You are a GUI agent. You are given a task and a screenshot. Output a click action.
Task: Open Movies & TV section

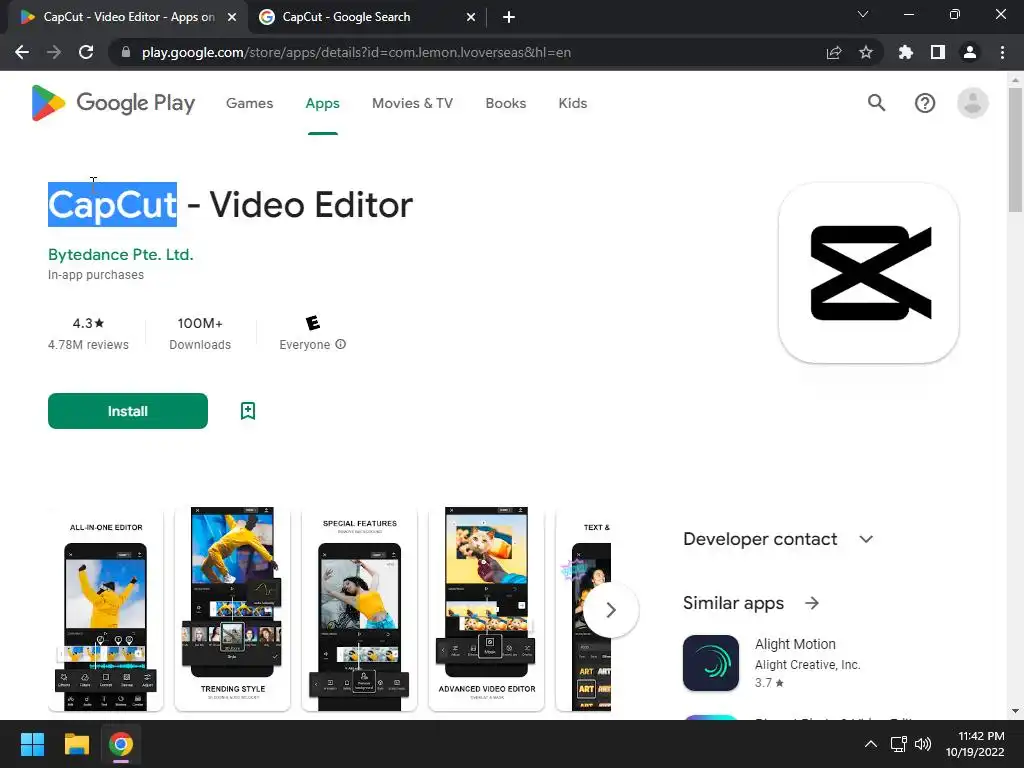[x=412, y=103]
